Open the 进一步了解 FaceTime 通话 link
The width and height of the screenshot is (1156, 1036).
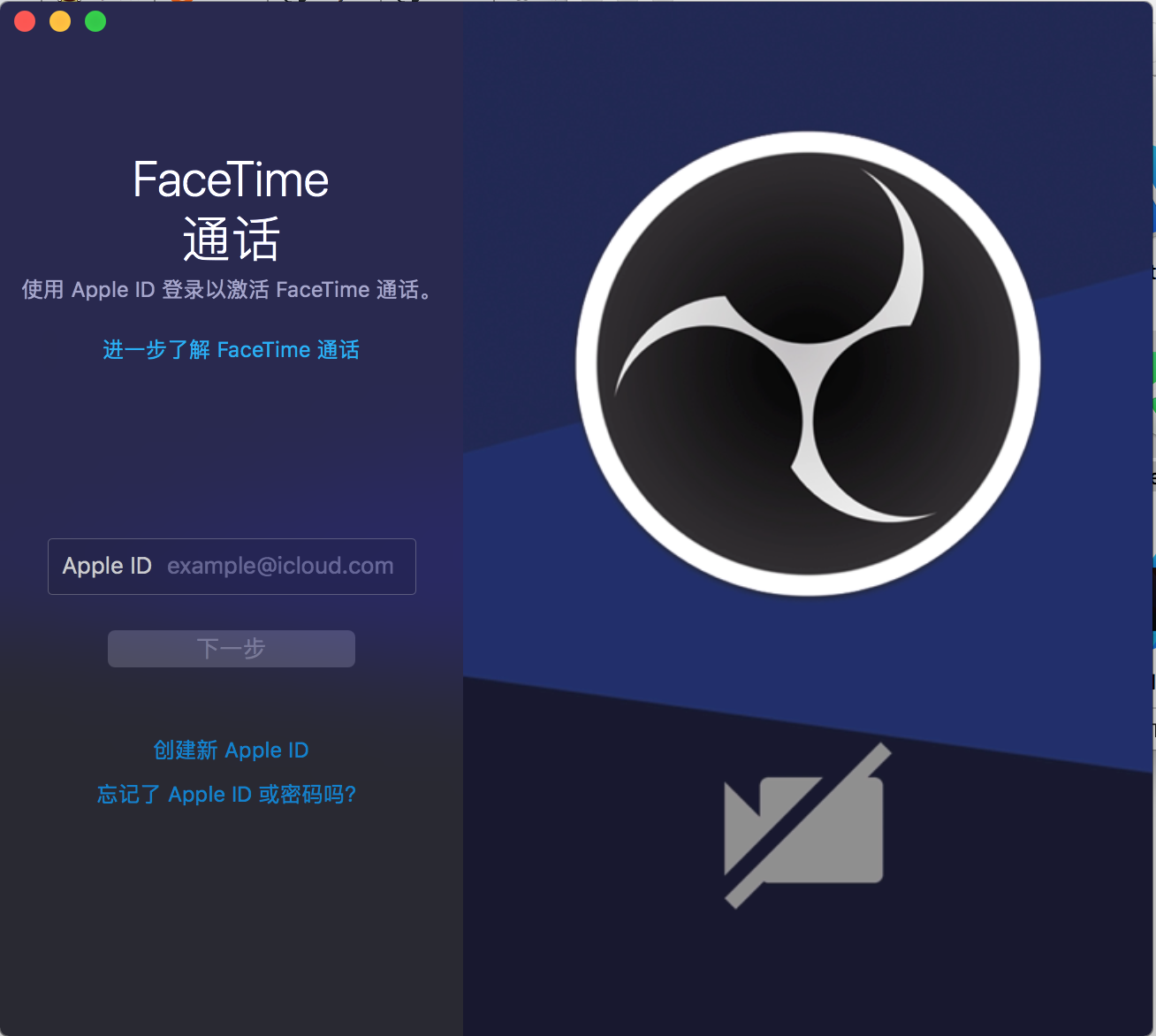point(231,350)
